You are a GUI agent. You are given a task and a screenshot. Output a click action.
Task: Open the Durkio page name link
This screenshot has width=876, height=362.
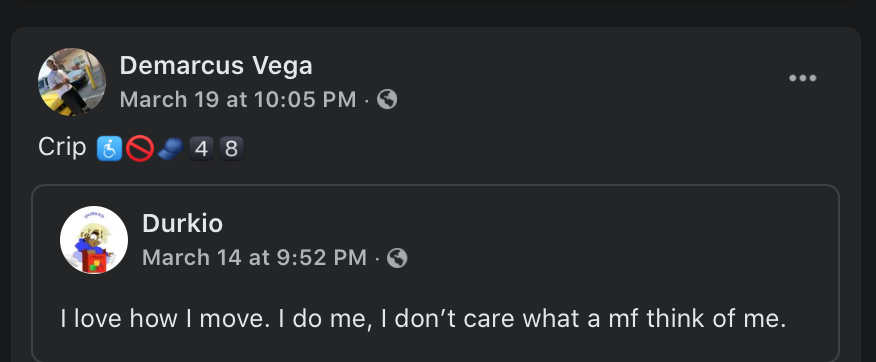click(x=182, y=223)
